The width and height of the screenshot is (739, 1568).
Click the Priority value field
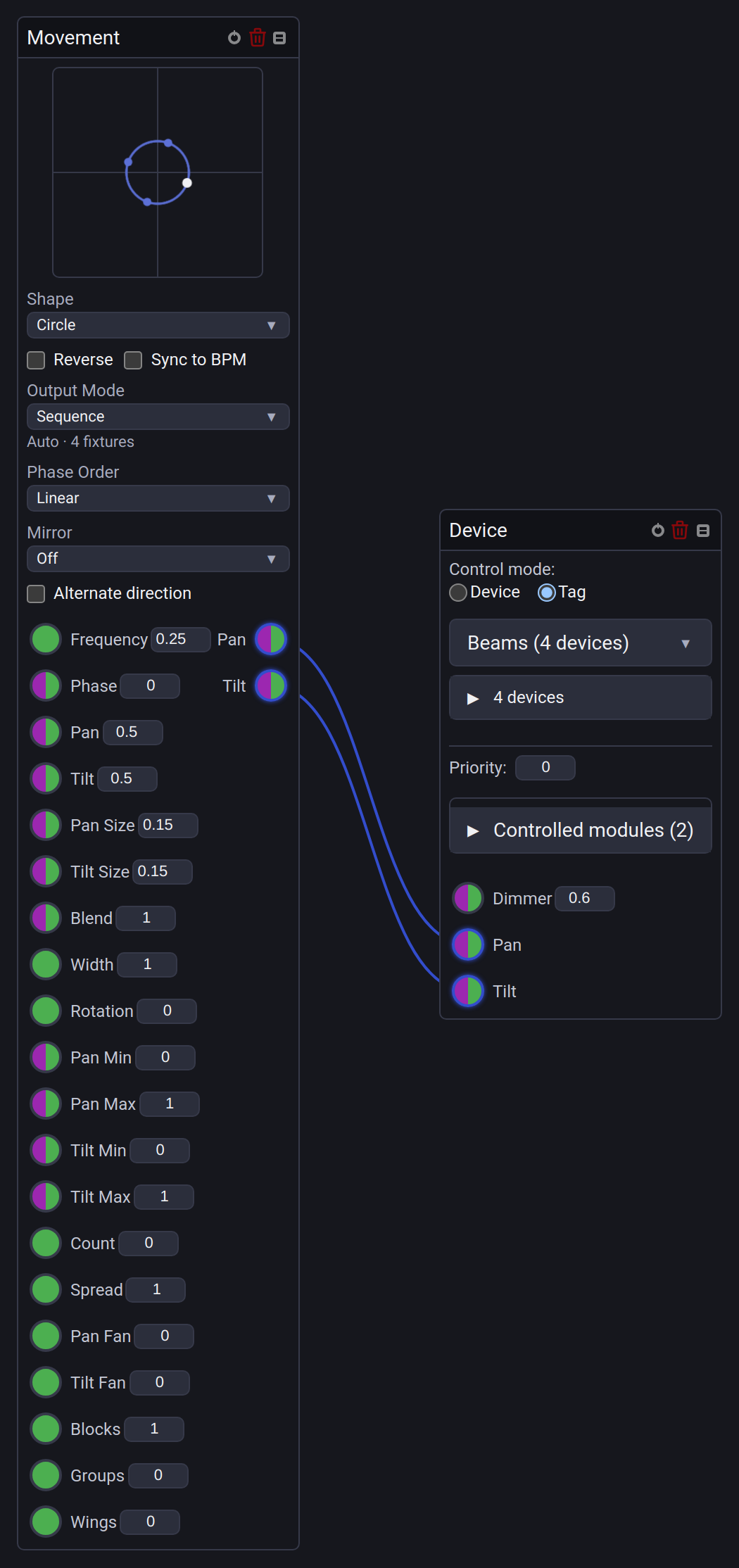(x=545, y=767)
